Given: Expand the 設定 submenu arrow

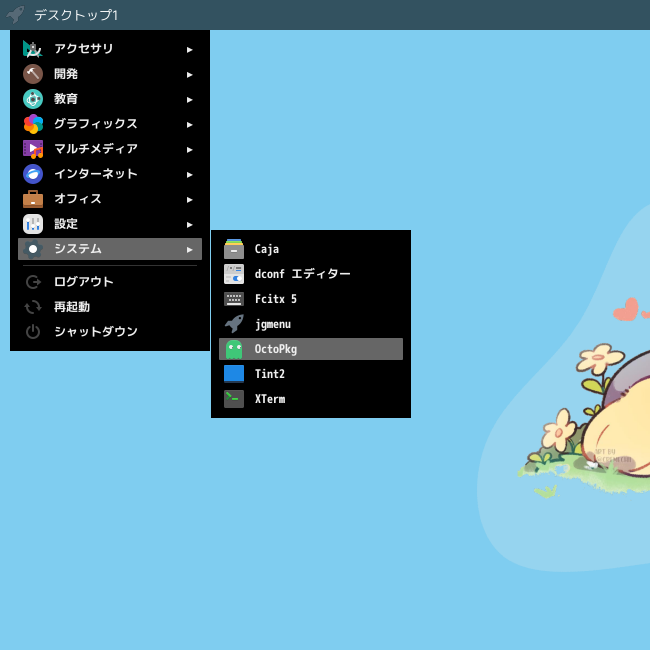Looking at the screenshot, I should 189,225.
